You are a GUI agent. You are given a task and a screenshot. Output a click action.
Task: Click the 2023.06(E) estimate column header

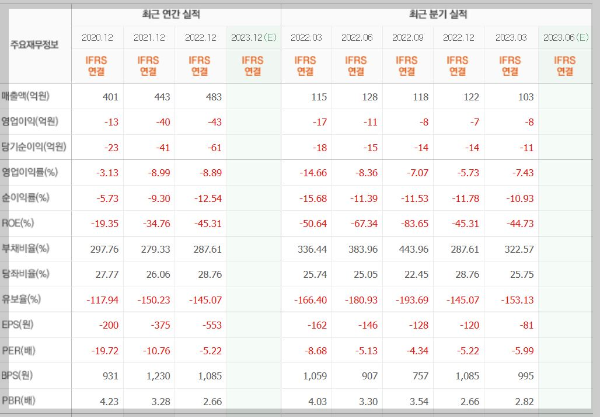tap(566, 37)
